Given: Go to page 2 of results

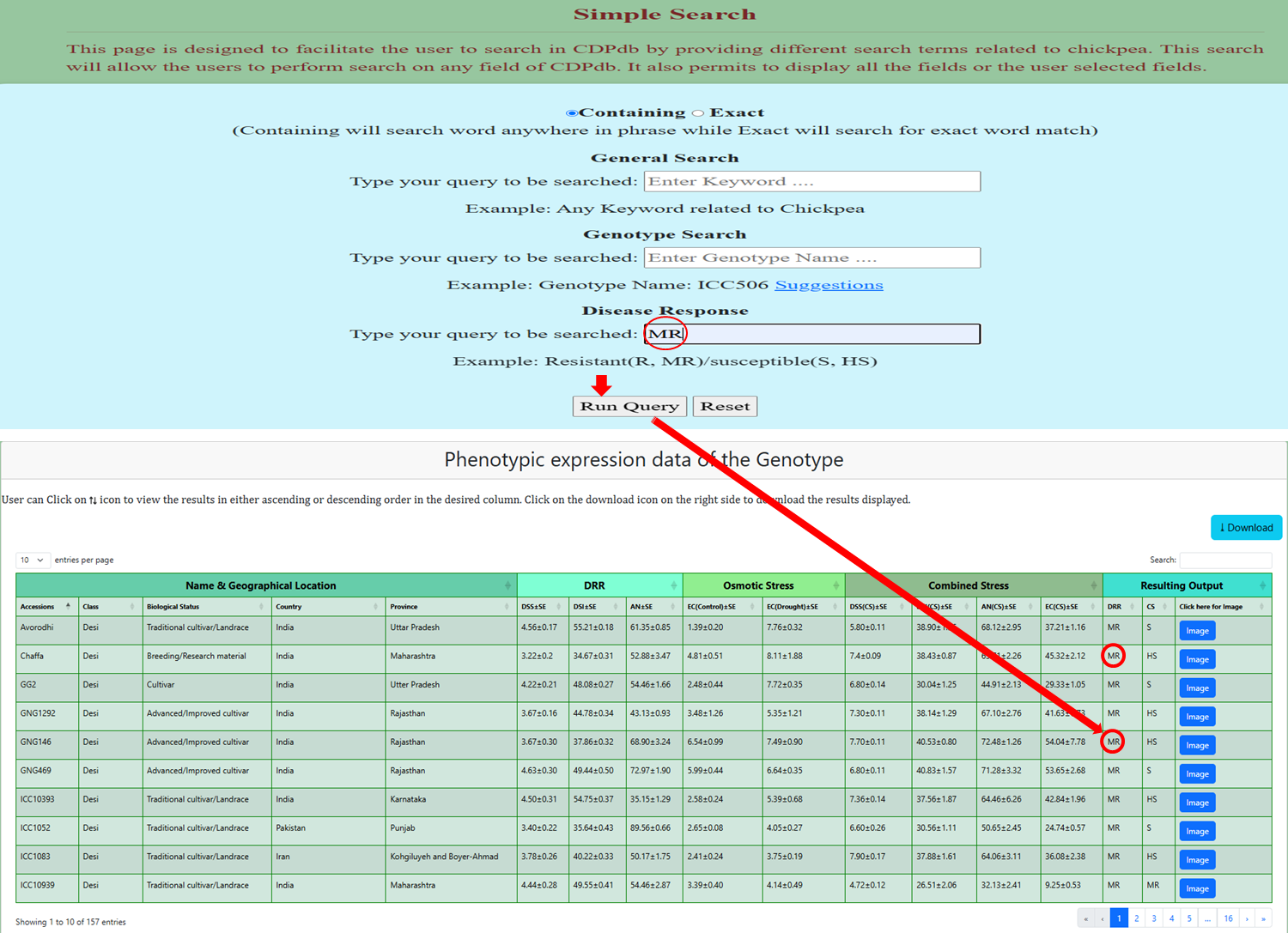Looking at the screenshot, I should 1136,918.
